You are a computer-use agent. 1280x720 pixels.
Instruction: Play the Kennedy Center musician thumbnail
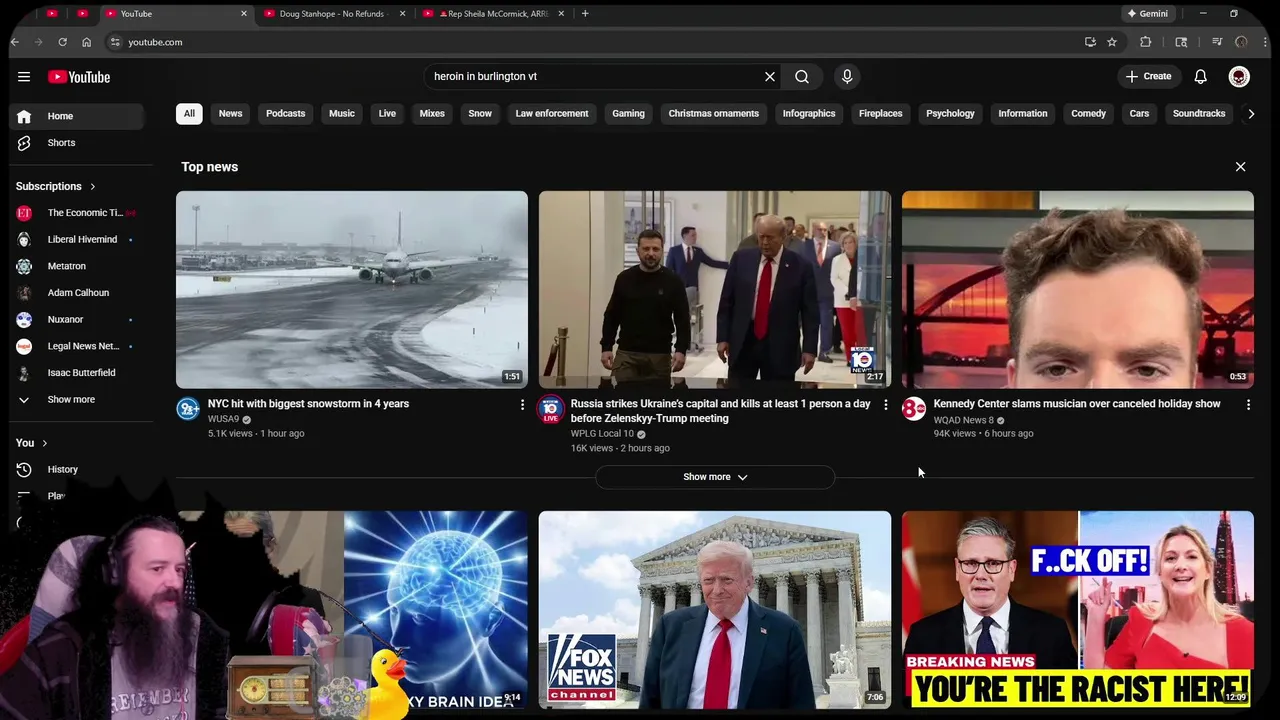[x=1078, y=290]
